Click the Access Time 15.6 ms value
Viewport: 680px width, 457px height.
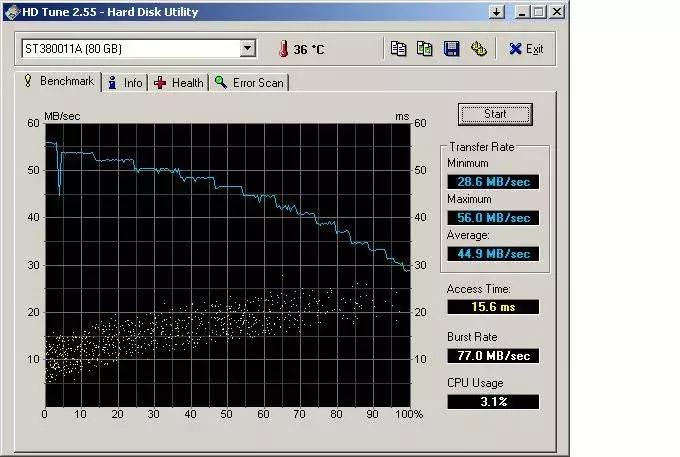point(493,307)
